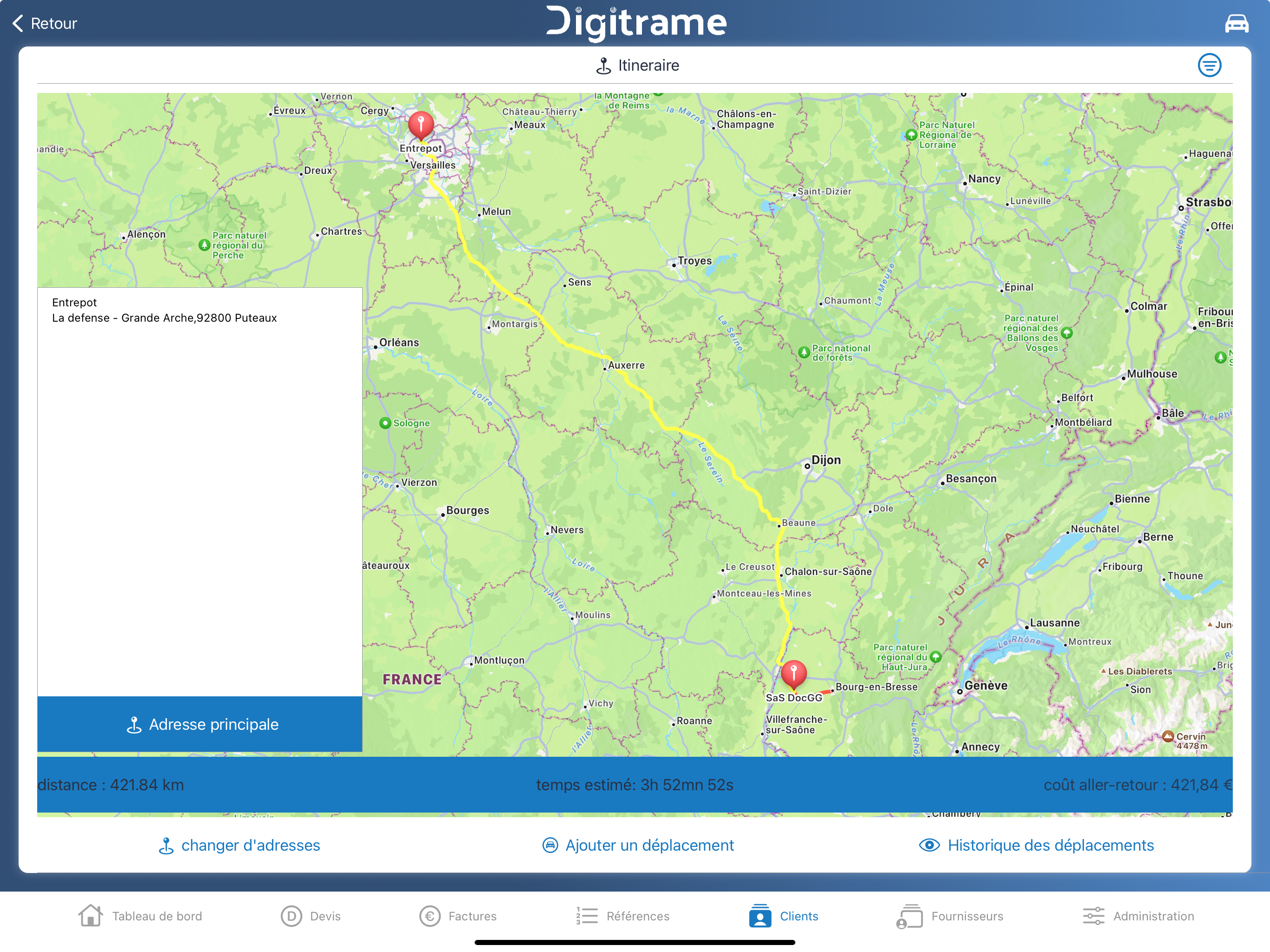The image size is (1270, 952).
Task: Click the home icon of Tableau de bord
Action: (91, 915)
